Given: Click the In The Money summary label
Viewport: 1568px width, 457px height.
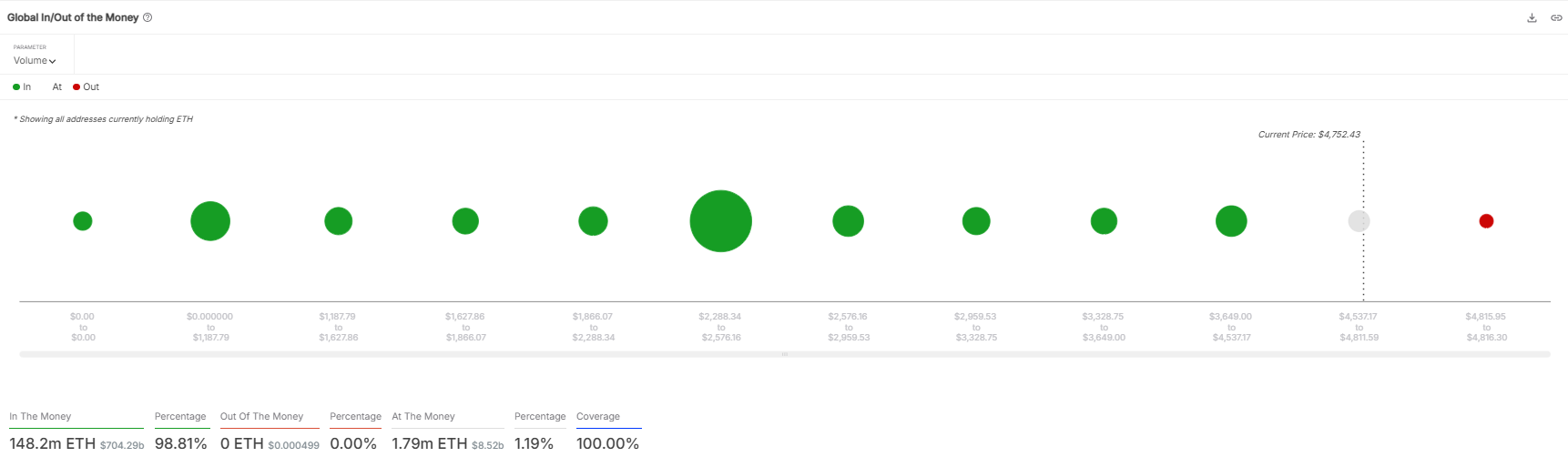Looking at the screenshot, I should click(x=40, y=417).
